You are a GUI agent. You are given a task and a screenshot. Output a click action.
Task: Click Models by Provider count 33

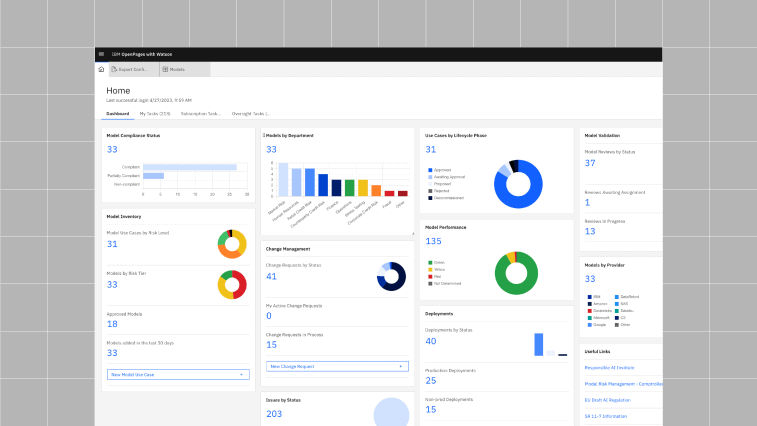point(590,279)
